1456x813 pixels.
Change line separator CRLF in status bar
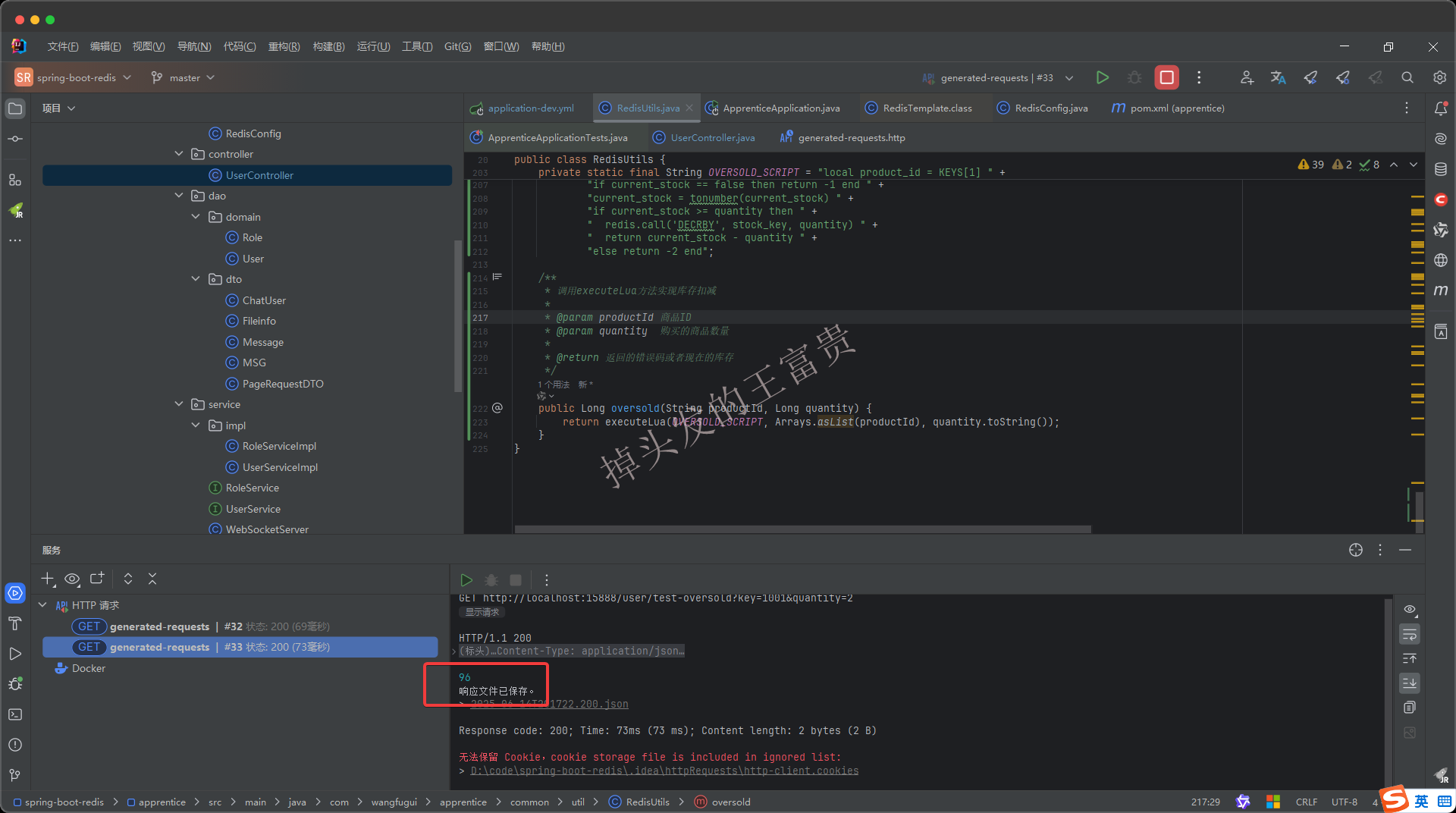(x=1306, y=802)
